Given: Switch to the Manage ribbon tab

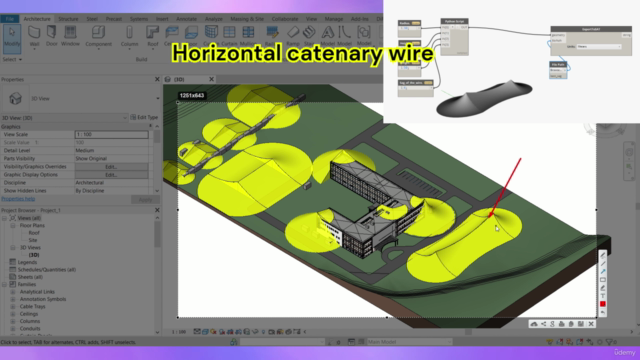Looking at the screenshot, I should click(x=334, y=19).
